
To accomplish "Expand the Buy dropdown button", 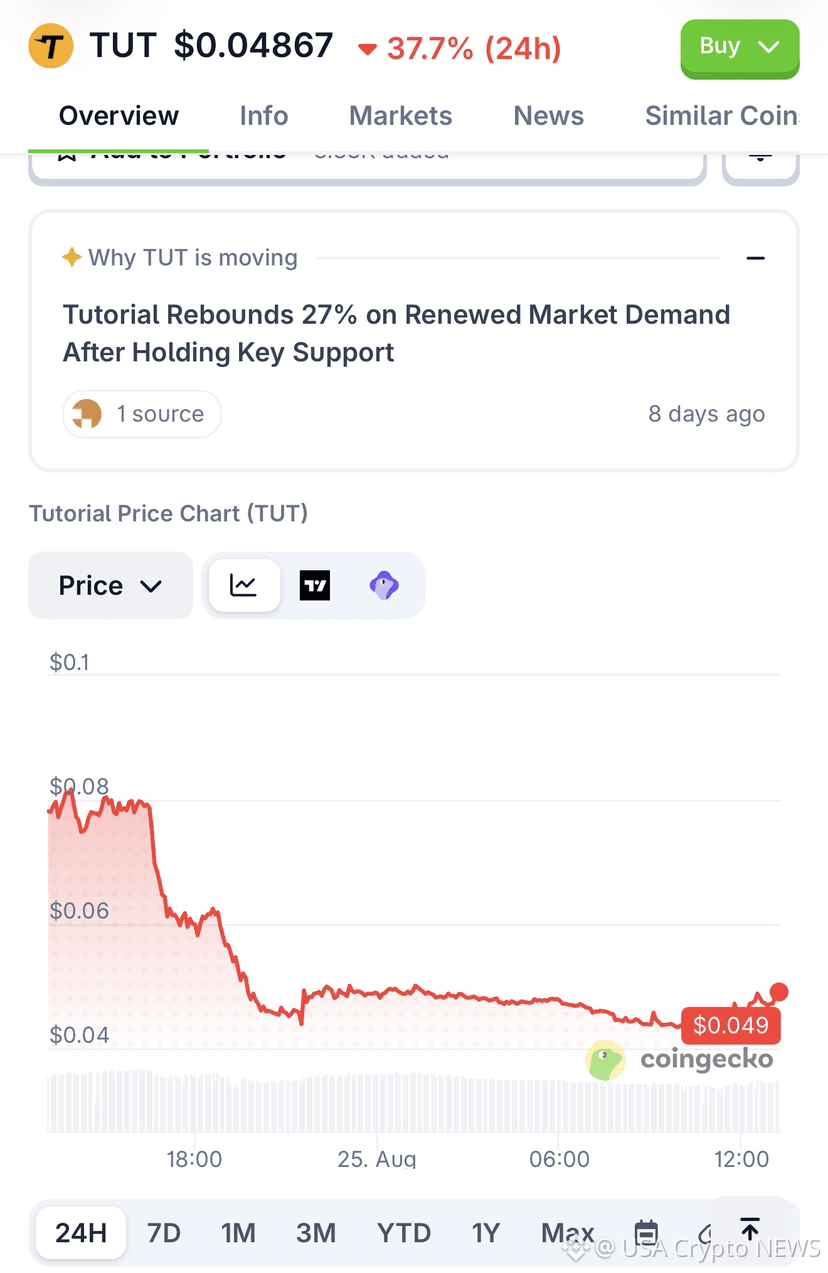I will point(740,47).
